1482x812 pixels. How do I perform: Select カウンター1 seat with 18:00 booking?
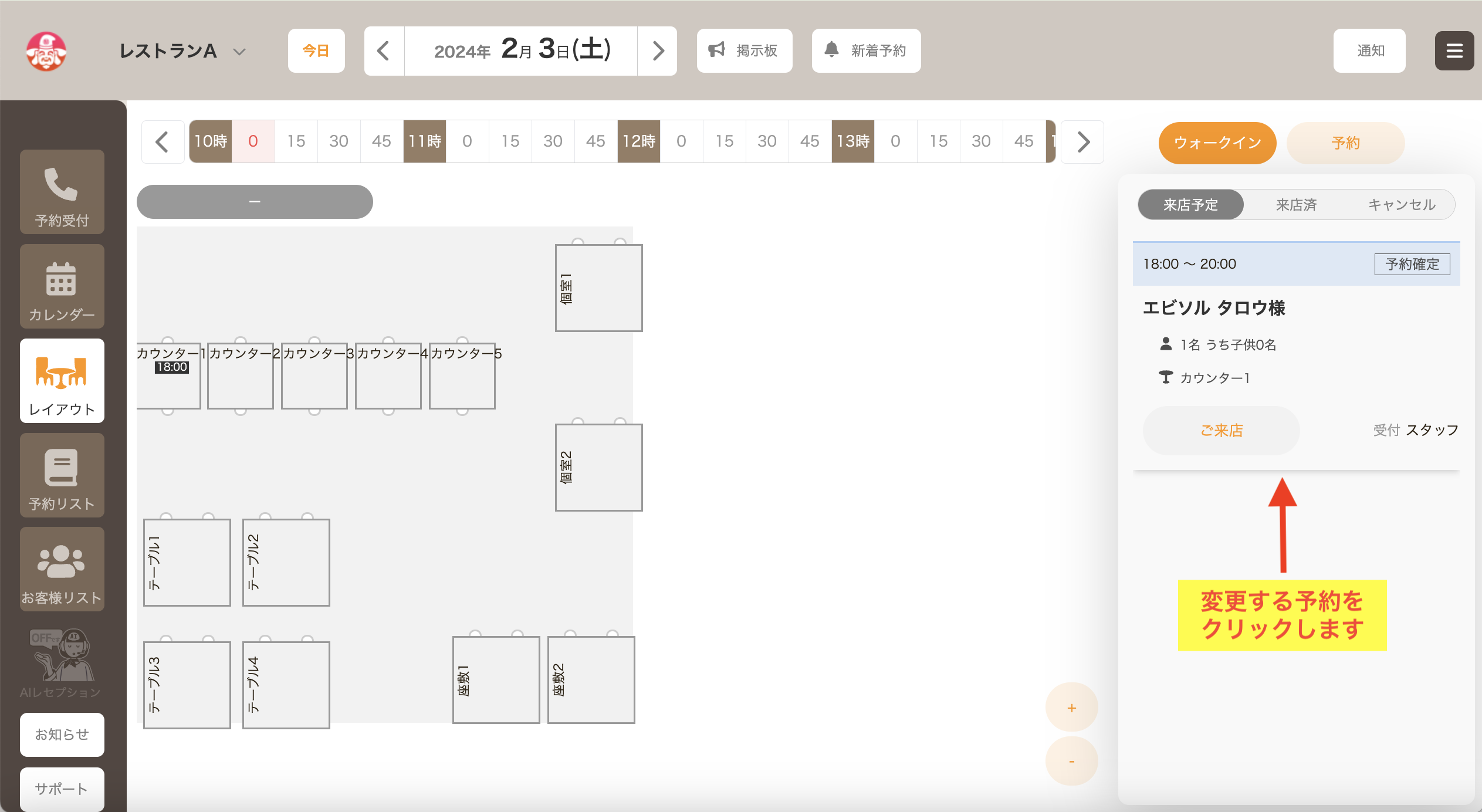click(x=168, y=376)
